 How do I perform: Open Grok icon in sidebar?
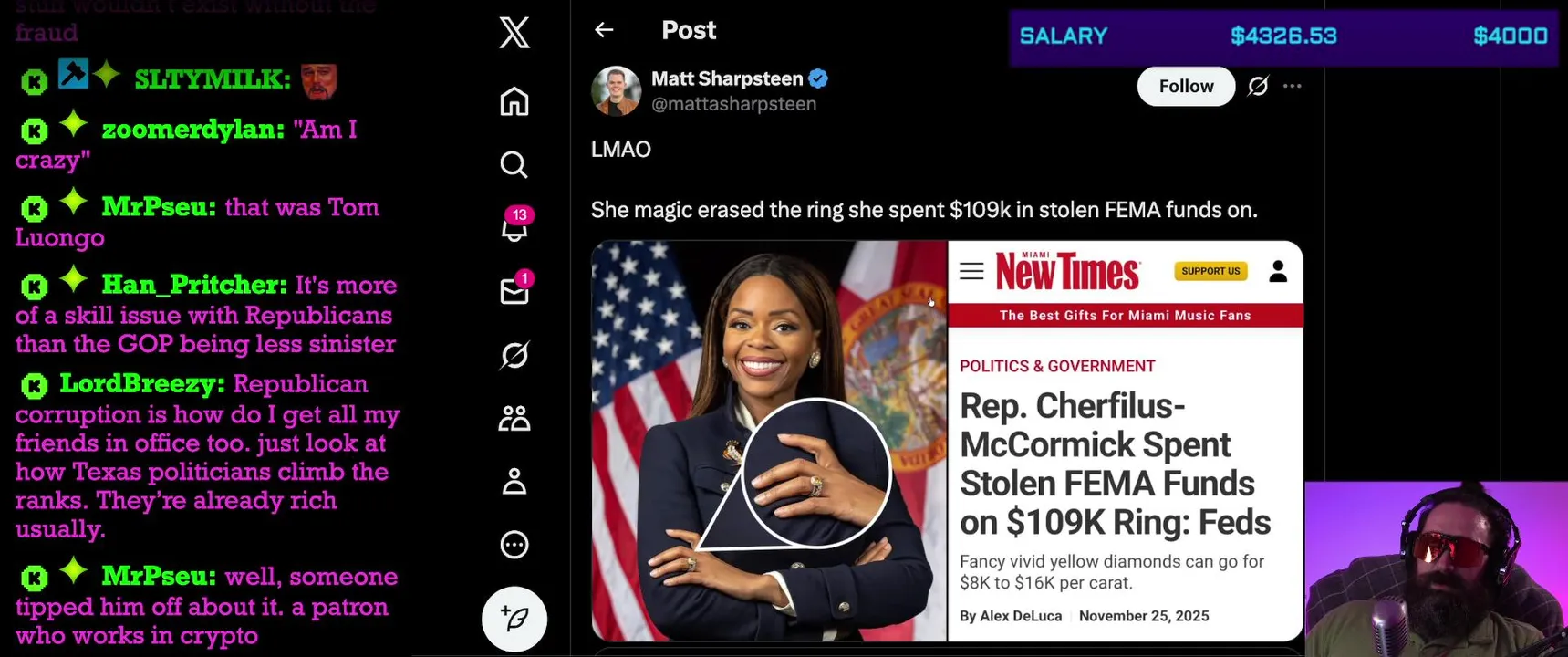[514, 355]
